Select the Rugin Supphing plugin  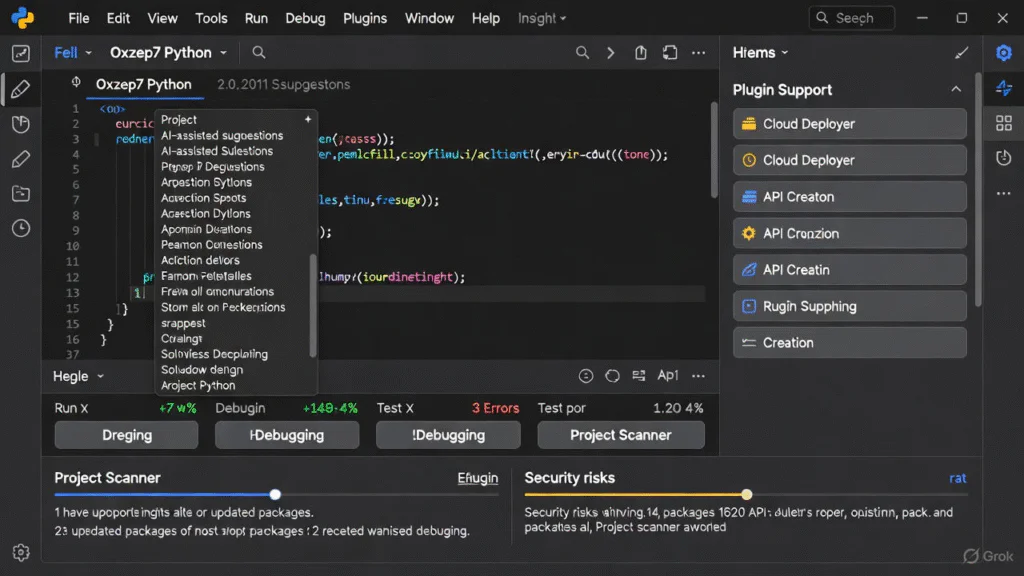tap(849, 306)
